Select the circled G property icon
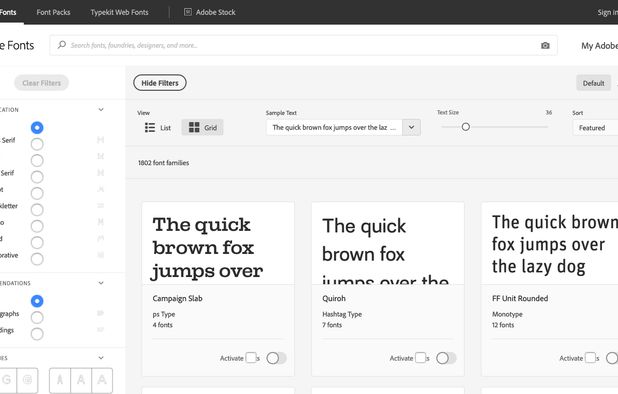Image resolution: width=618 pixels, height=394 pixels. click(x=27, y=380)
